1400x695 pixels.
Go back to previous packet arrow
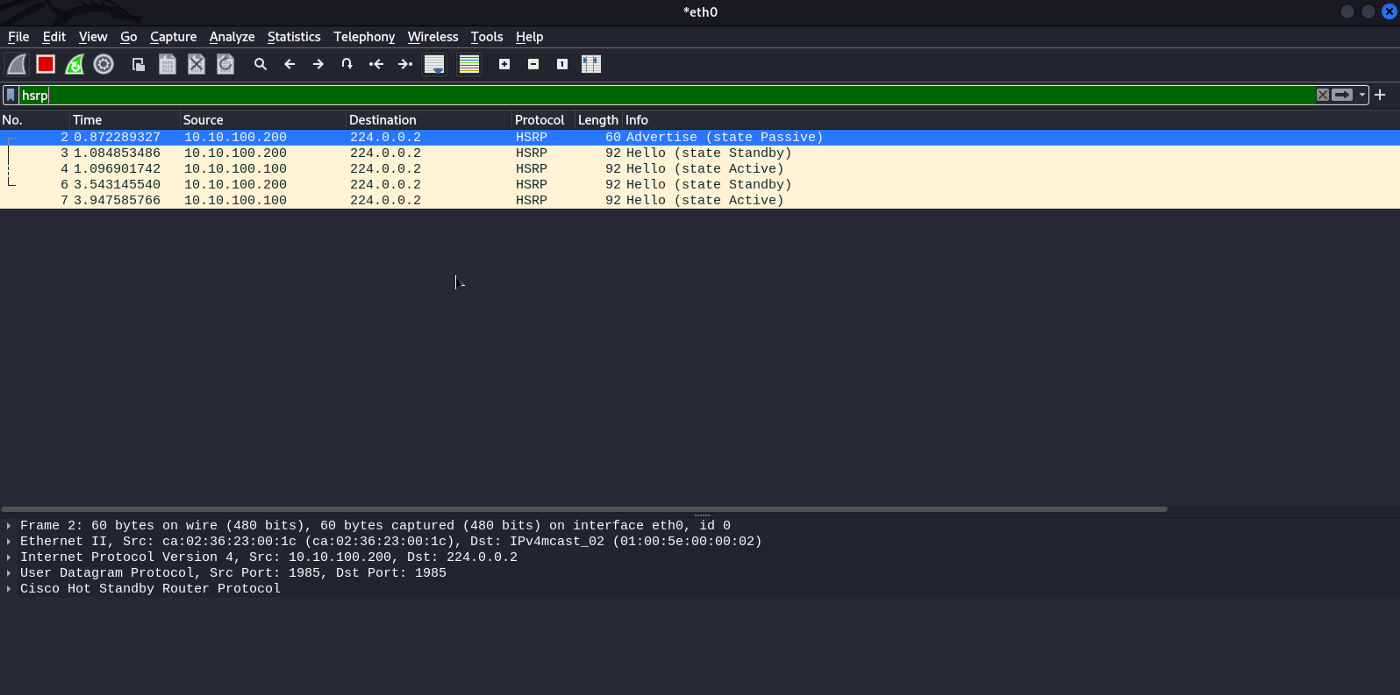tap(290, 64)
